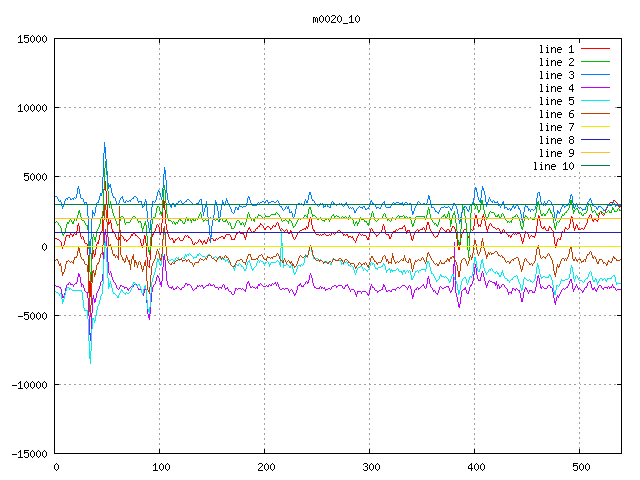This screenshot has height=480, width=640.
Task: Click the chart title m0020_10
Action: click(x=332, y=19)
